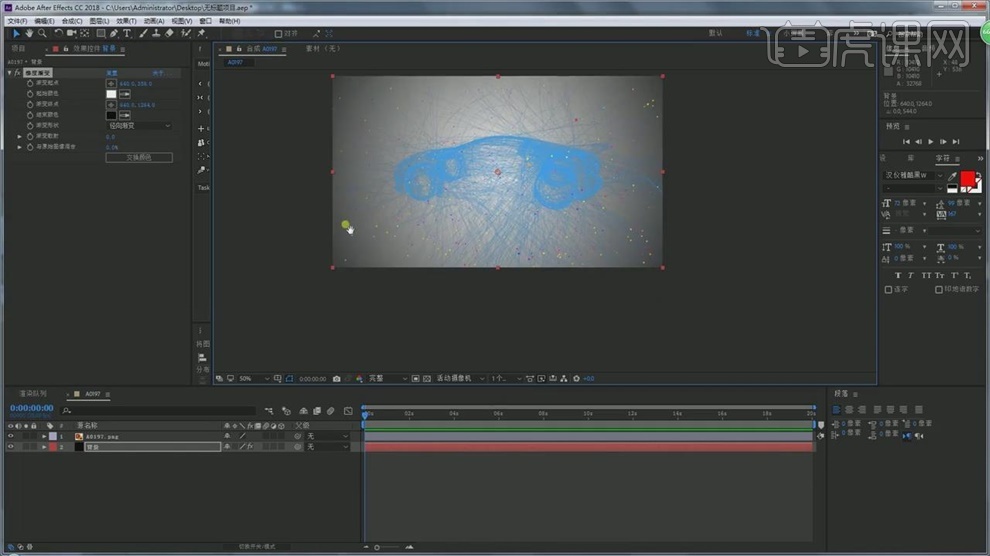This screenshot has width=990, height=556.
Task: Select the Eraser tool
Action: (169, 33)
